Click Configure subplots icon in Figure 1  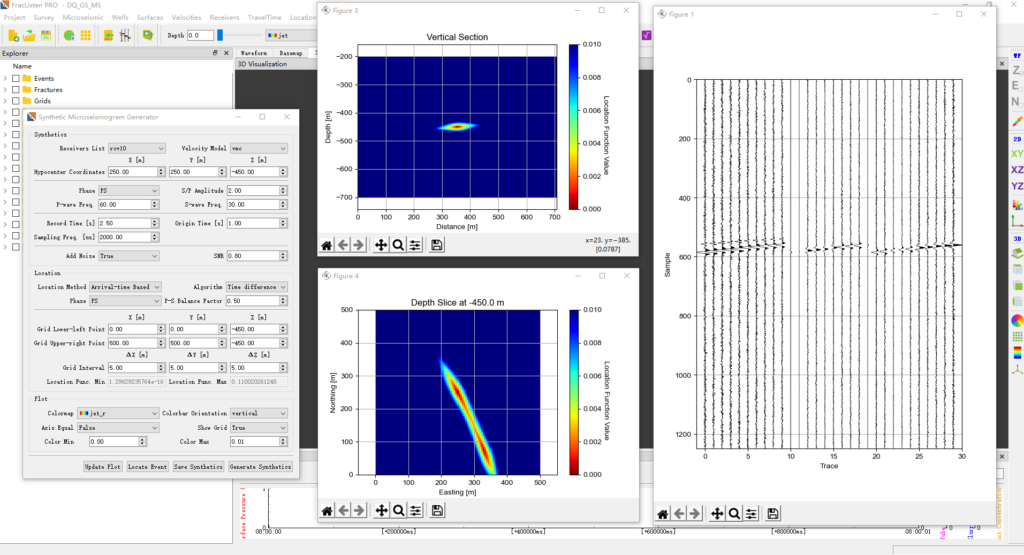pos(751,514)
